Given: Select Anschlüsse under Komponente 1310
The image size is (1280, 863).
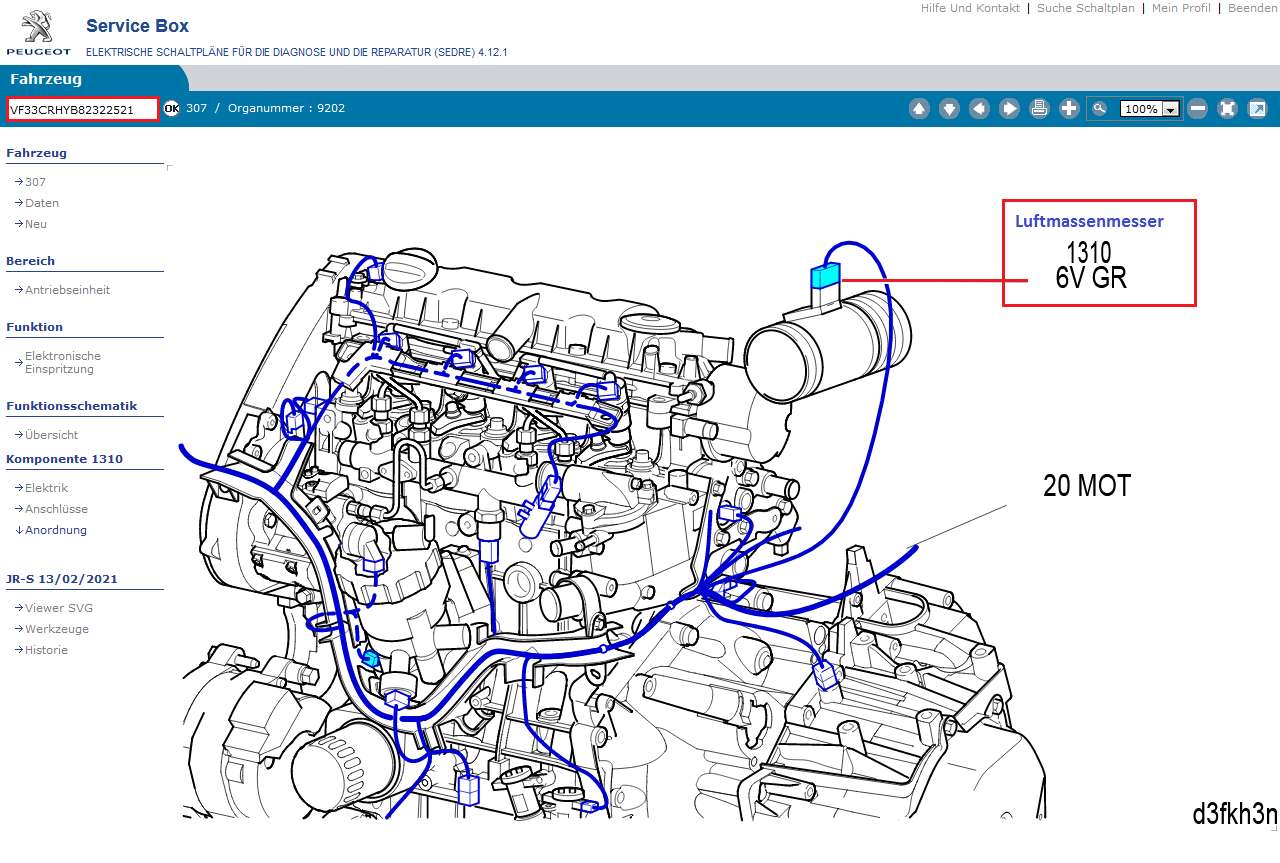Looking at the screenshot, I should tap(56, 509).
